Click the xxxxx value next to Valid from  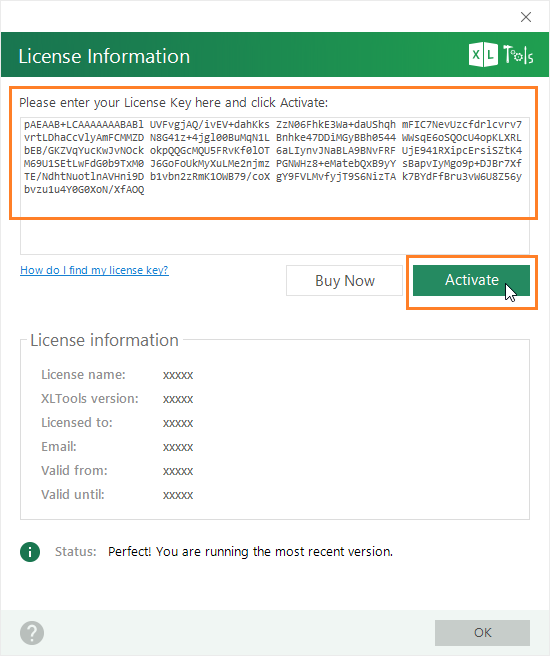(178, 471)
